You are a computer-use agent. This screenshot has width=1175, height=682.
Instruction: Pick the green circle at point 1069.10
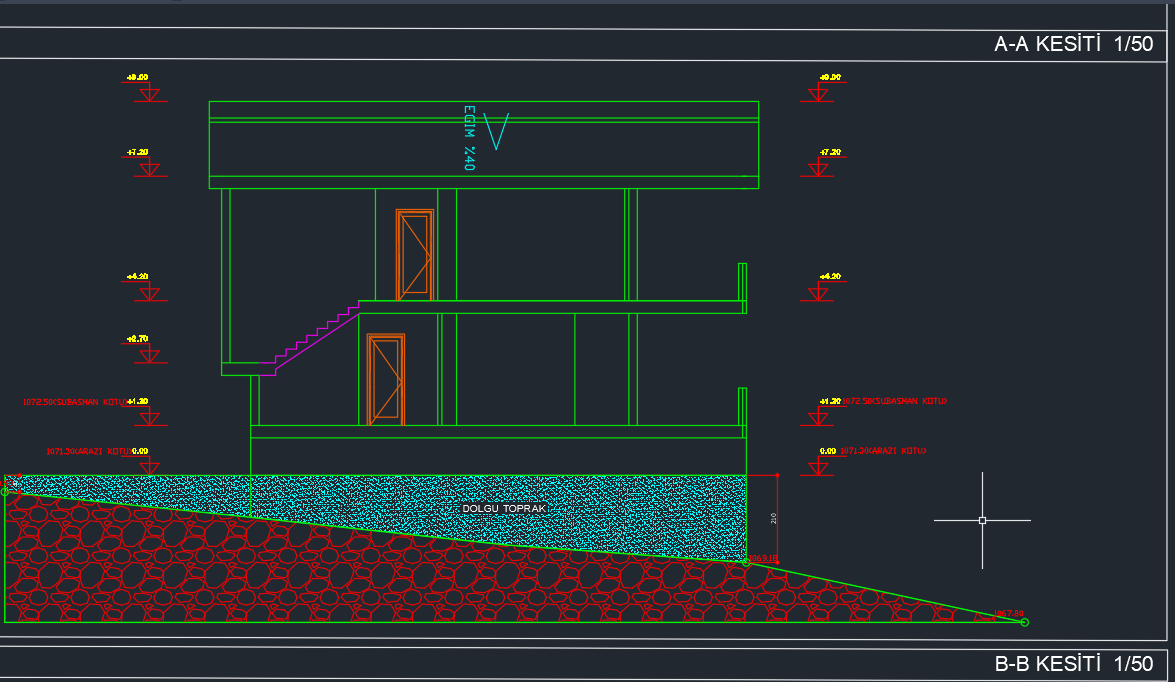click(746, 563)
